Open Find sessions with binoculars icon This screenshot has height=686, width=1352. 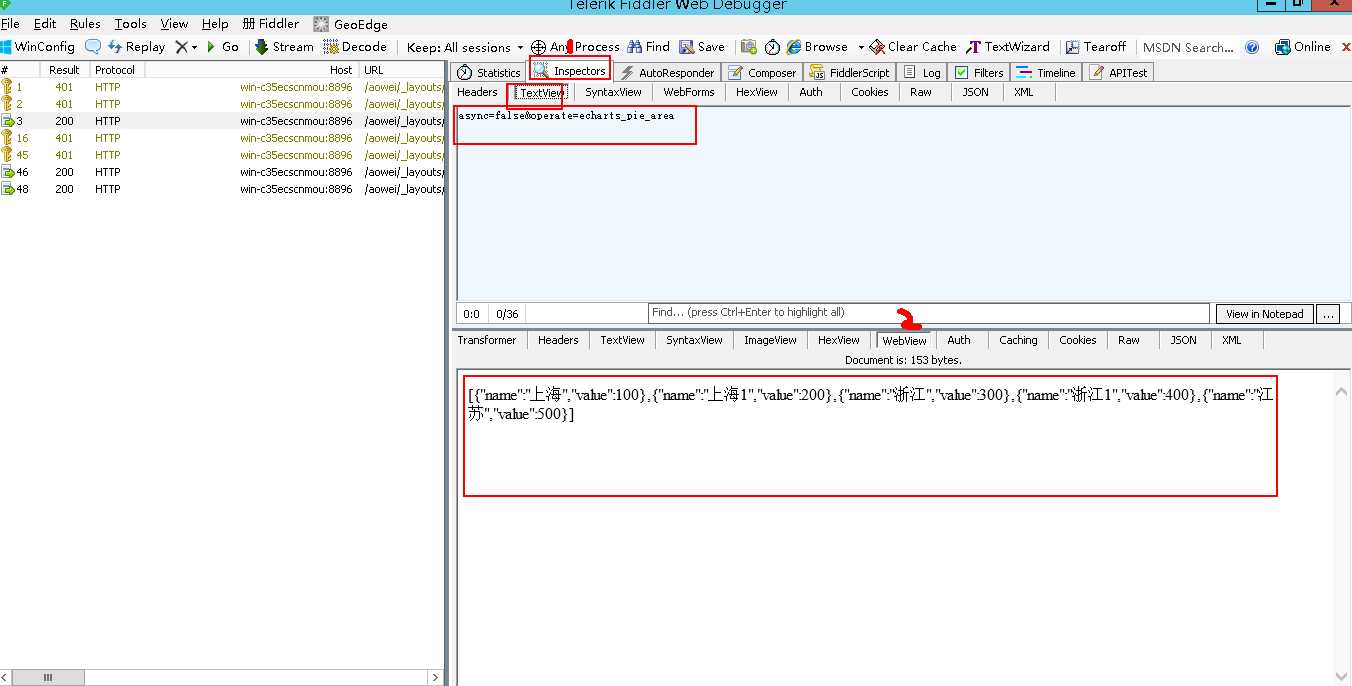click(649, 47)
